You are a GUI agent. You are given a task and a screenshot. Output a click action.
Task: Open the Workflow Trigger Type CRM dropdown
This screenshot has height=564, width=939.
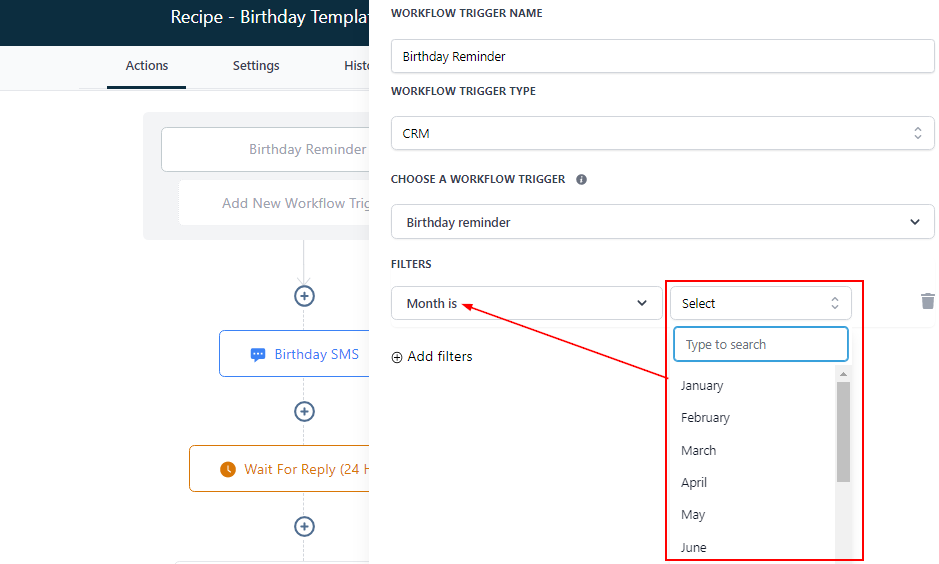click(x=662, y=133)
